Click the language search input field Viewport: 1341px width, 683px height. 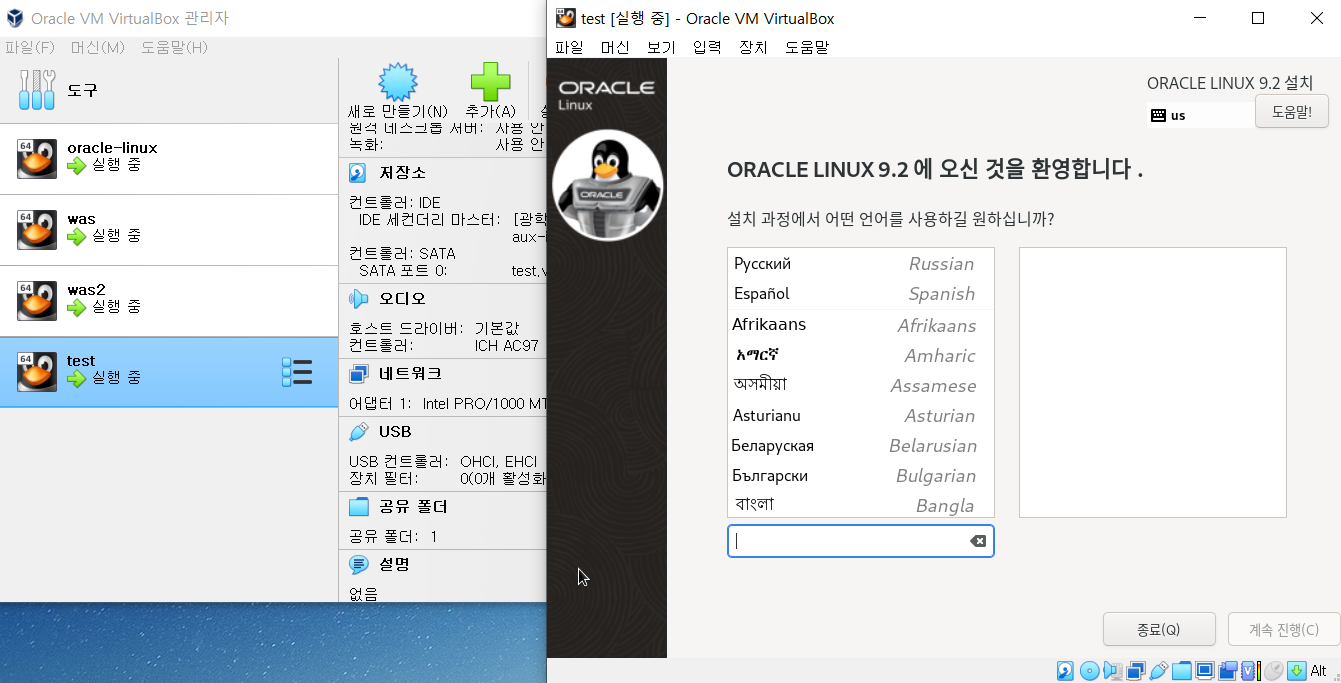point(860,541)
